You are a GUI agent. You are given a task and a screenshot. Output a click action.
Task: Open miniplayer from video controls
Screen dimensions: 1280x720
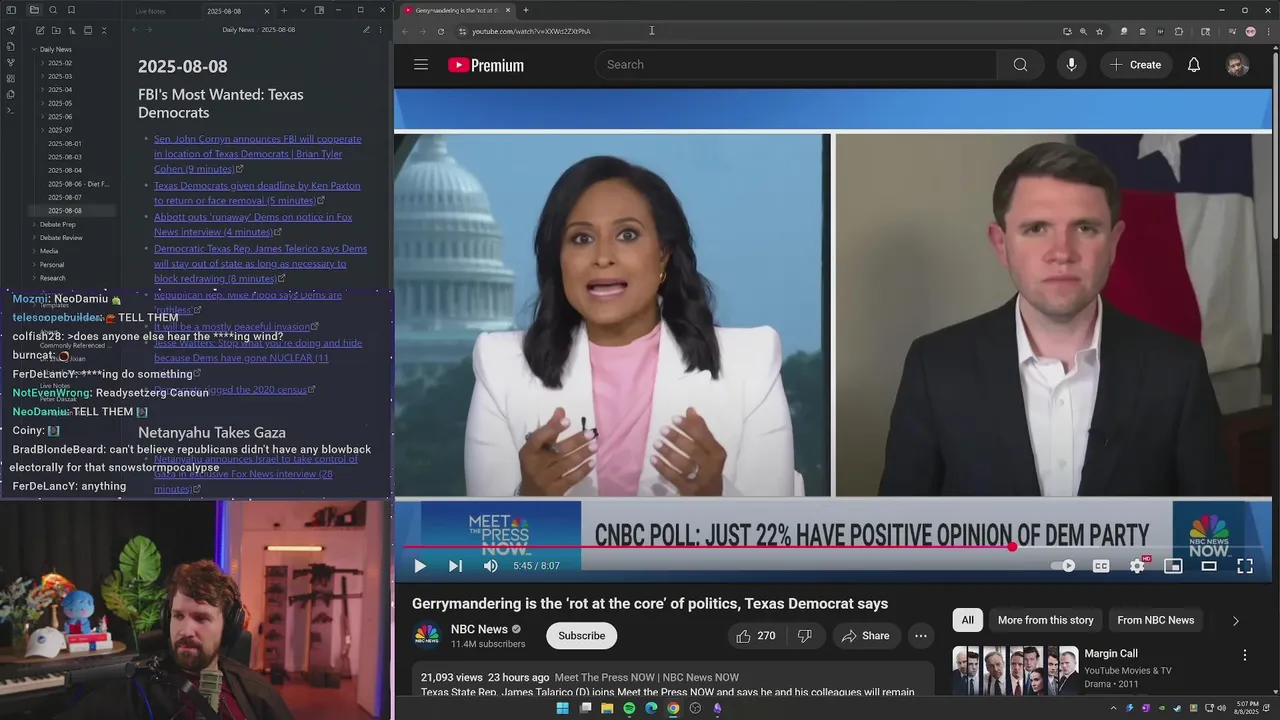(x=1173, y=566)
